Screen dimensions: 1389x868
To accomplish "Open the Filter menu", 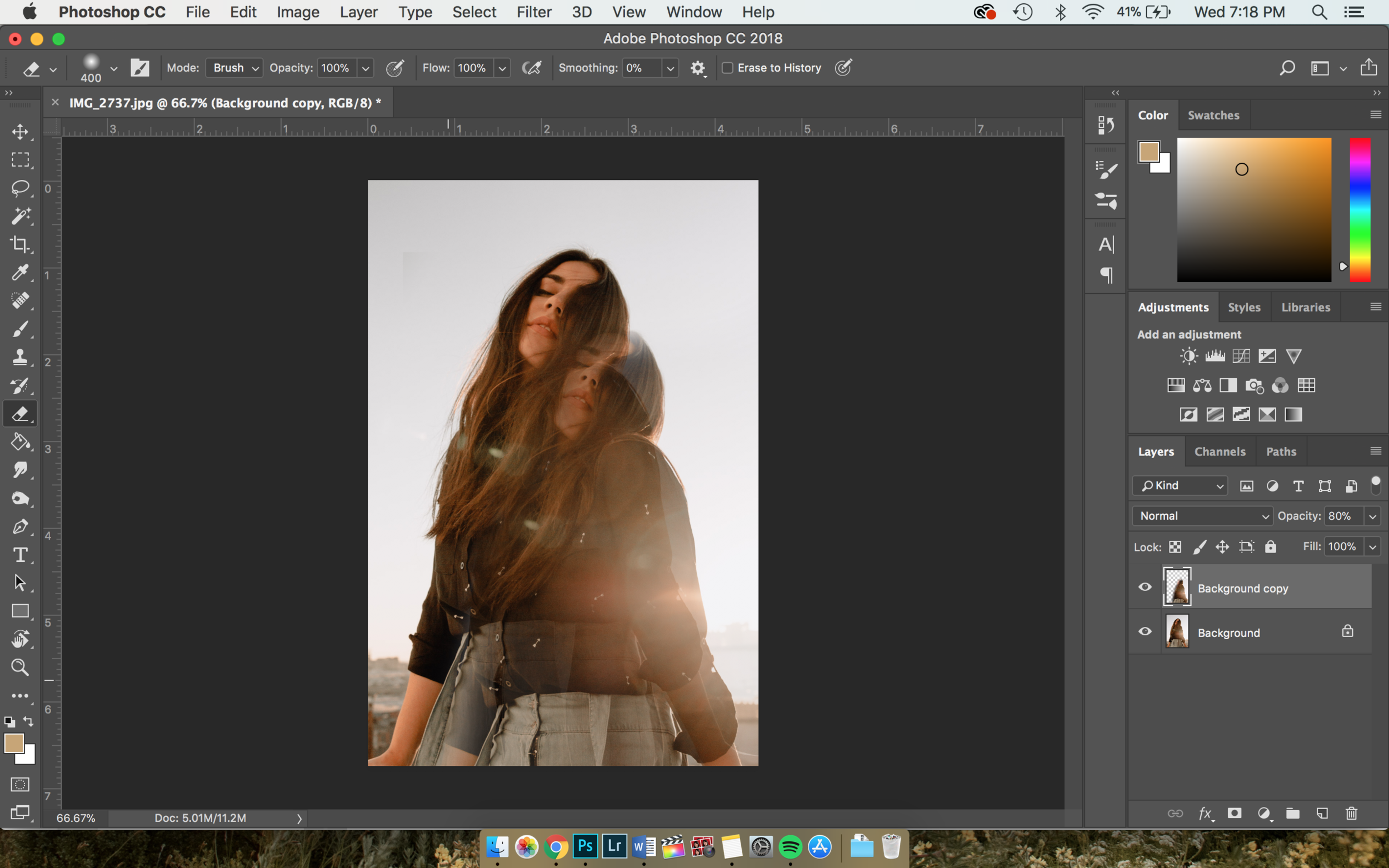I will pyautogui.click(x=533, y=12).
